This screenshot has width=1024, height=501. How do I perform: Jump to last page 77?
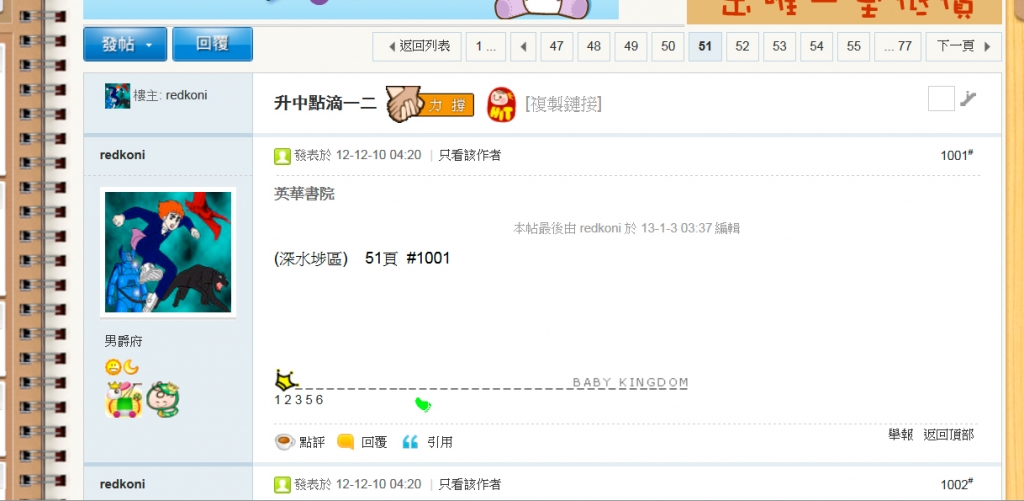(x=897, y=46)
